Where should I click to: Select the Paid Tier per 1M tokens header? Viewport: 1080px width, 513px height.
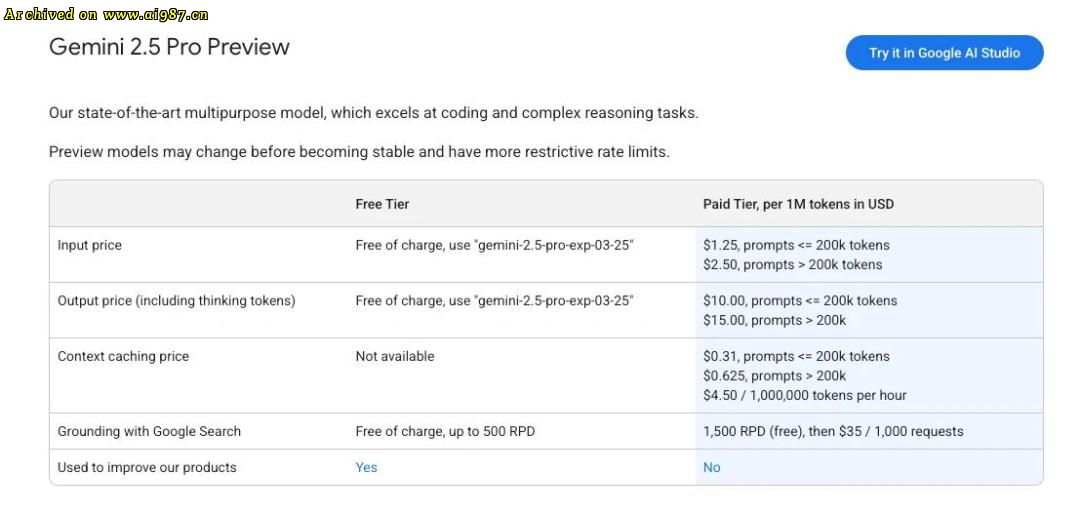pyautogui.click(x=798, y=205)
